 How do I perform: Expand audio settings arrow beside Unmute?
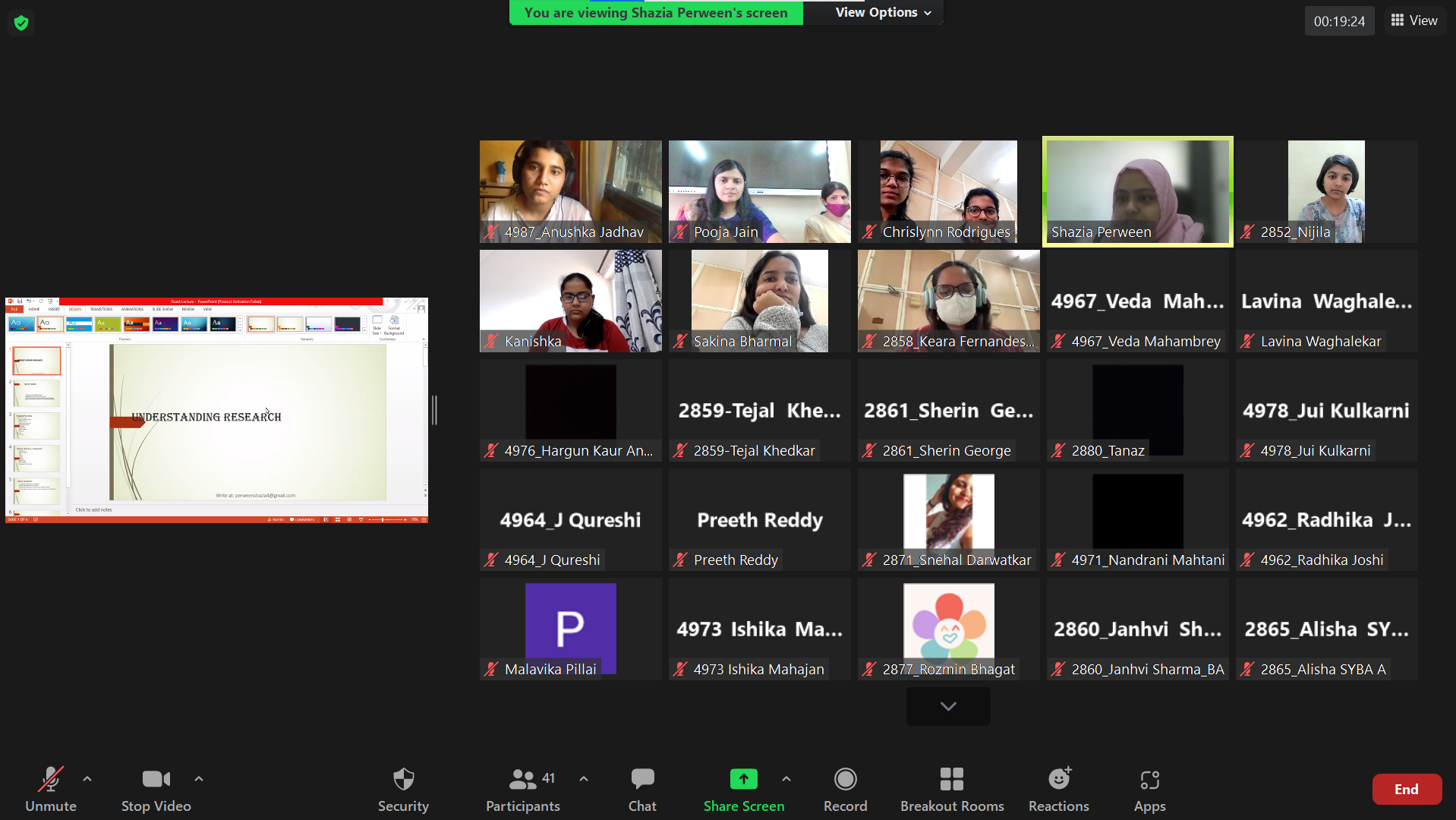pyautogui.click(x=87, y=779)
